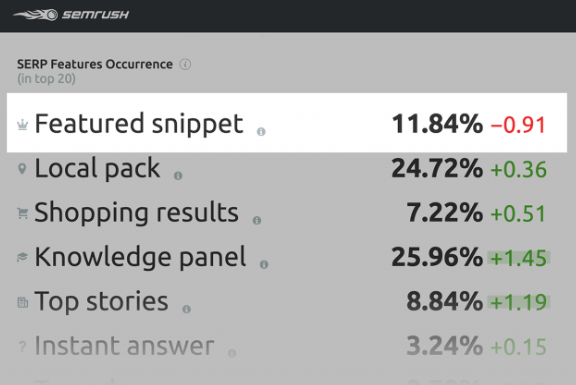Open info icon beside SERP Features Occurrence
This screenshot has height=385, width=576.
[185, 64]
